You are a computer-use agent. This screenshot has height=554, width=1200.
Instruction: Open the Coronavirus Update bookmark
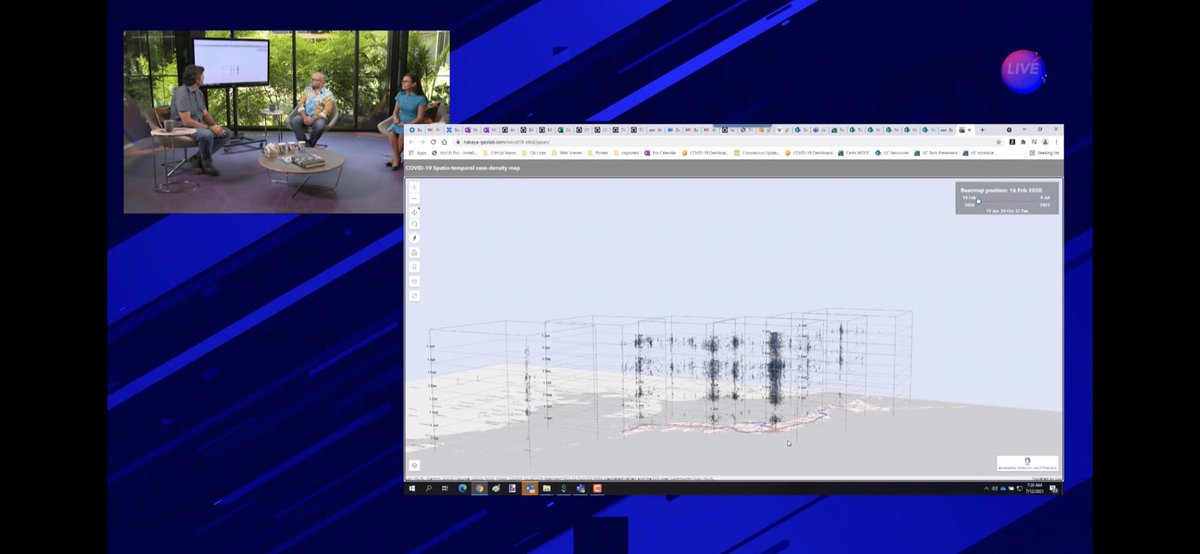(x=757, y=153)
